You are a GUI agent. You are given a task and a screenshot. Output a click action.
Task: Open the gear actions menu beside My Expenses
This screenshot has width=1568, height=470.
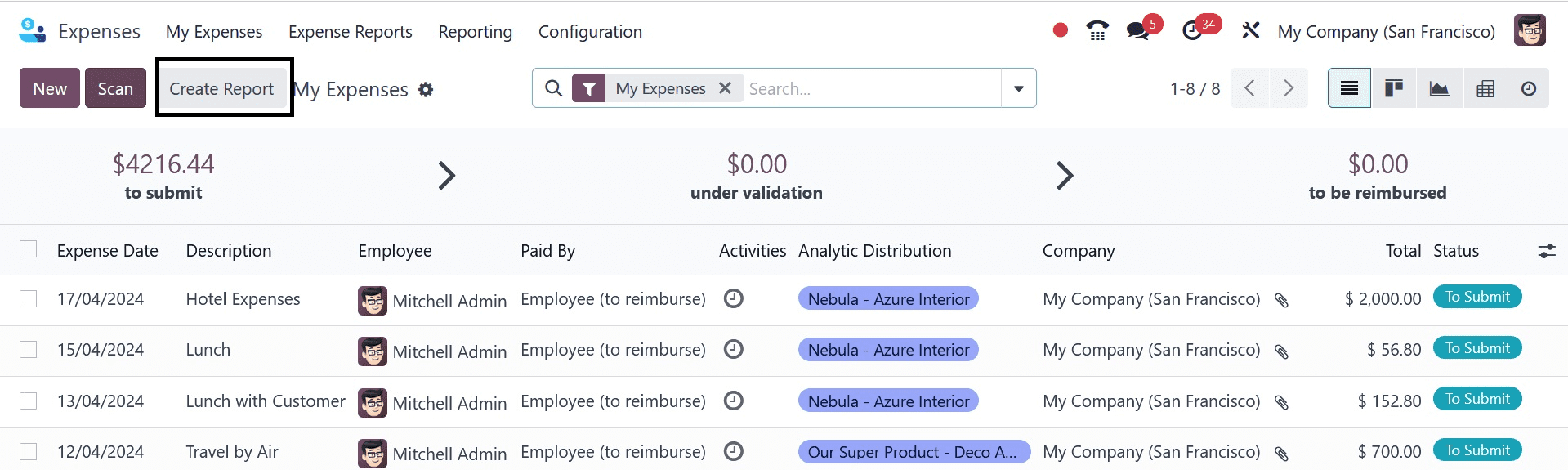pos(426,89)
